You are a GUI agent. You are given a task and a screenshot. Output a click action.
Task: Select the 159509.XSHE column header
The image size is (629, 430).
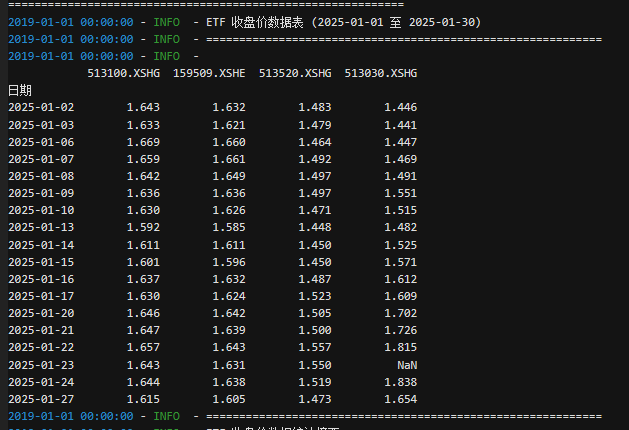click(x=209, y=74)
